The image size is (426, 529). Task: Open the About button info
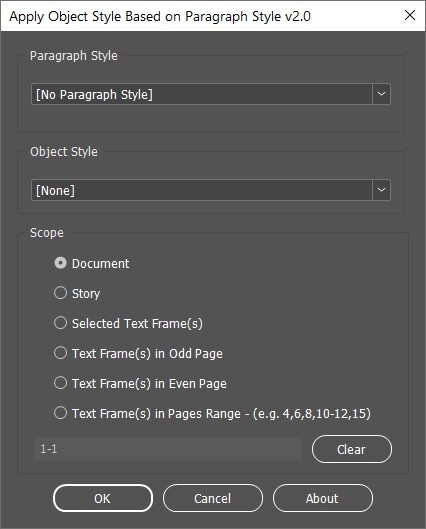coord(322,498)
